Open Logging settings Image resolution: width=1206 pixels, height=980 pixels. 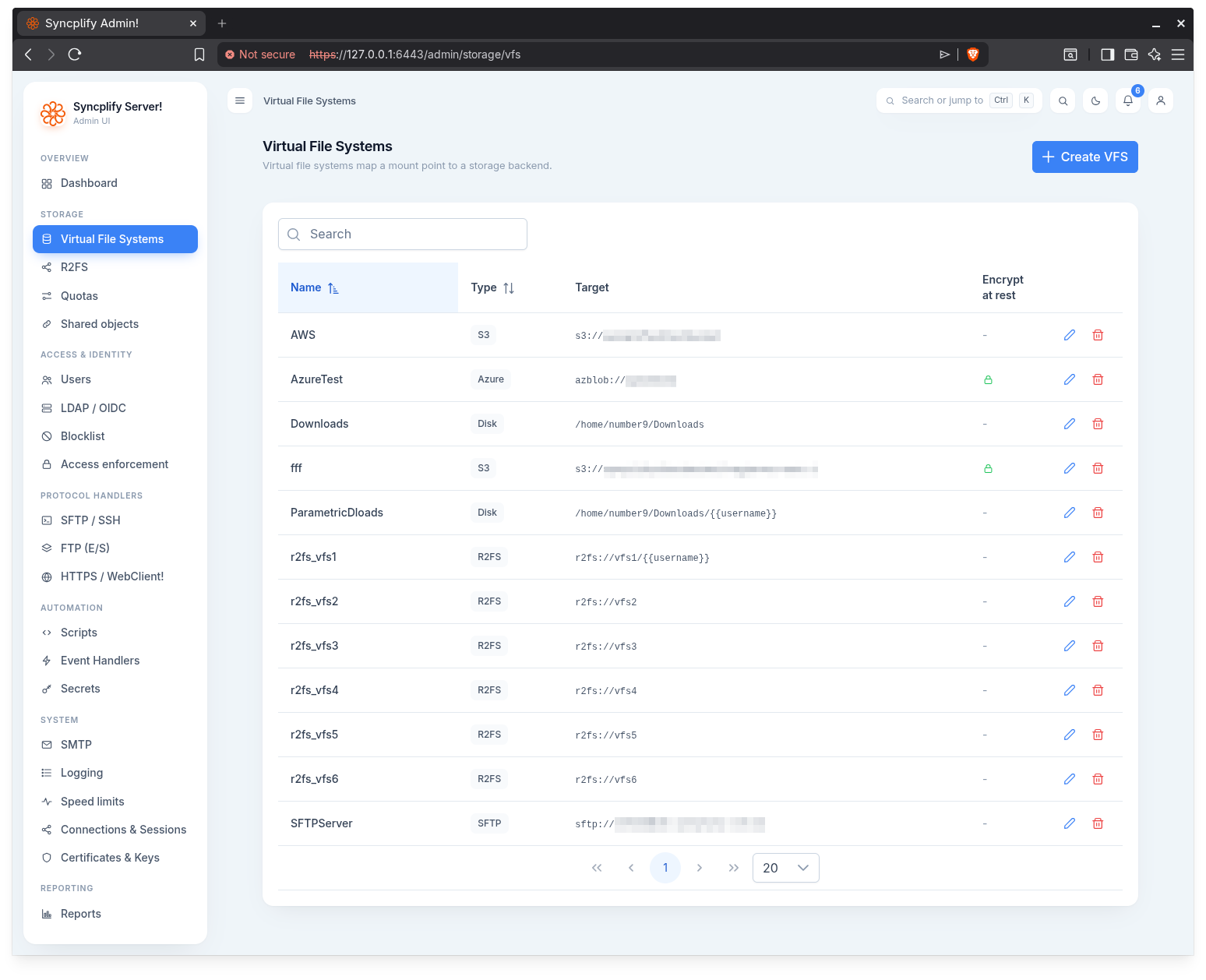click(x=115, y=773)
